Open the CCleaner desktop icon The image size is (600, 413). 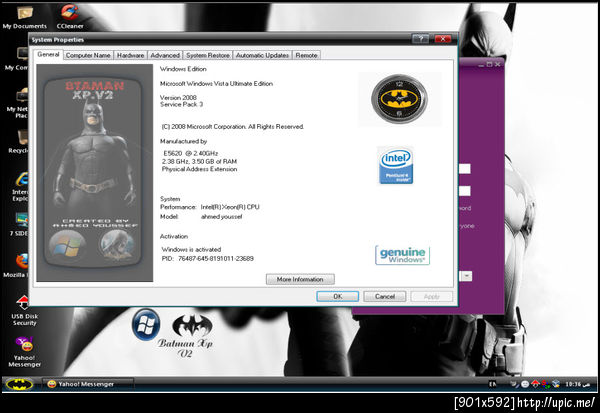[70, 16]
